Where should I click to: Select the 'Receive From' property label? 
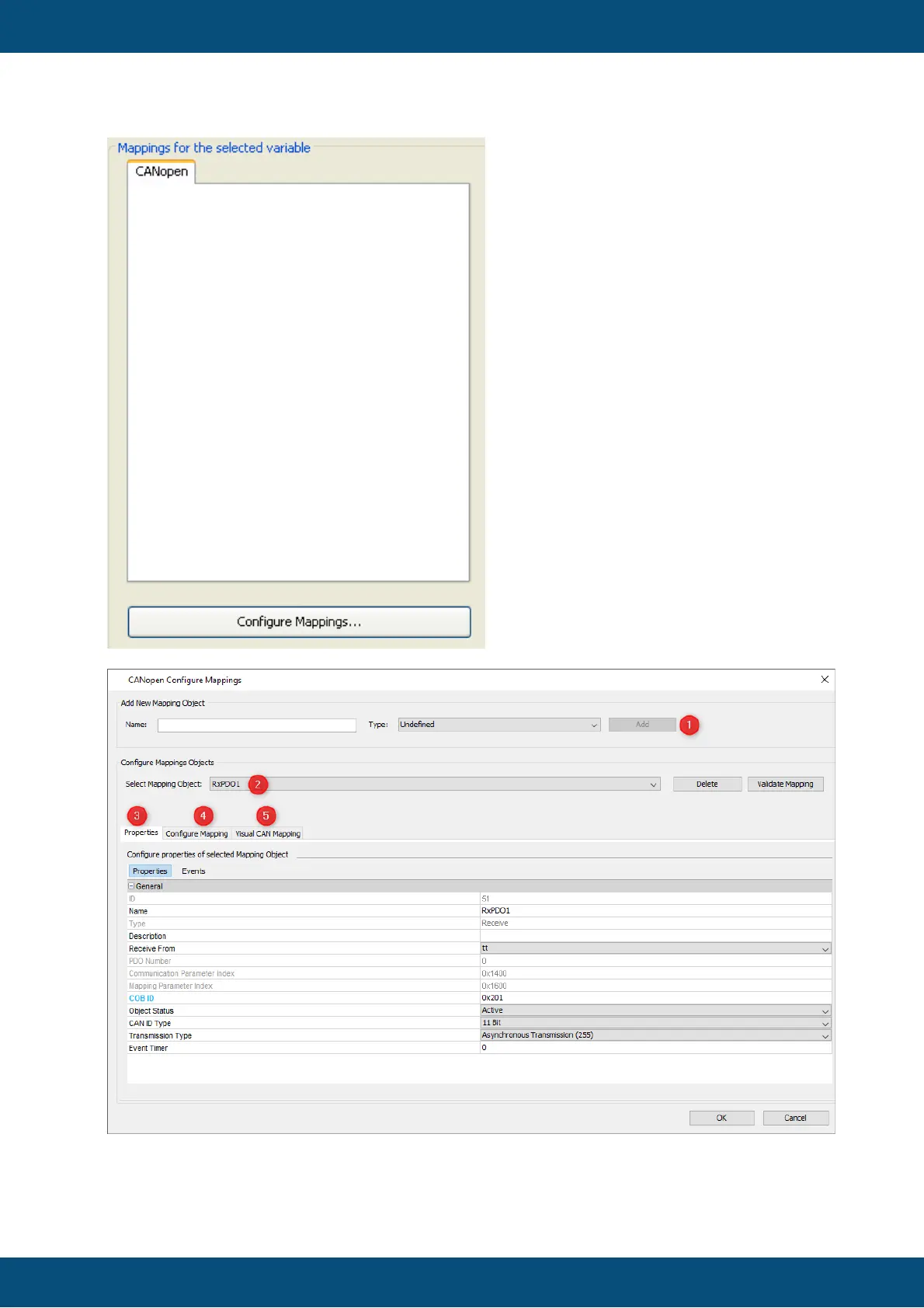click(152, 949)
